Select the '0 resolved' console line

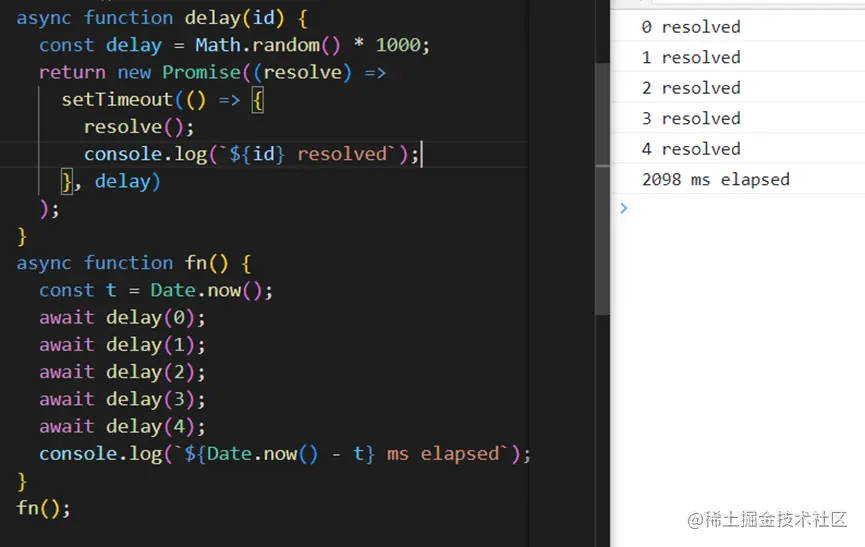coord(691,27)
